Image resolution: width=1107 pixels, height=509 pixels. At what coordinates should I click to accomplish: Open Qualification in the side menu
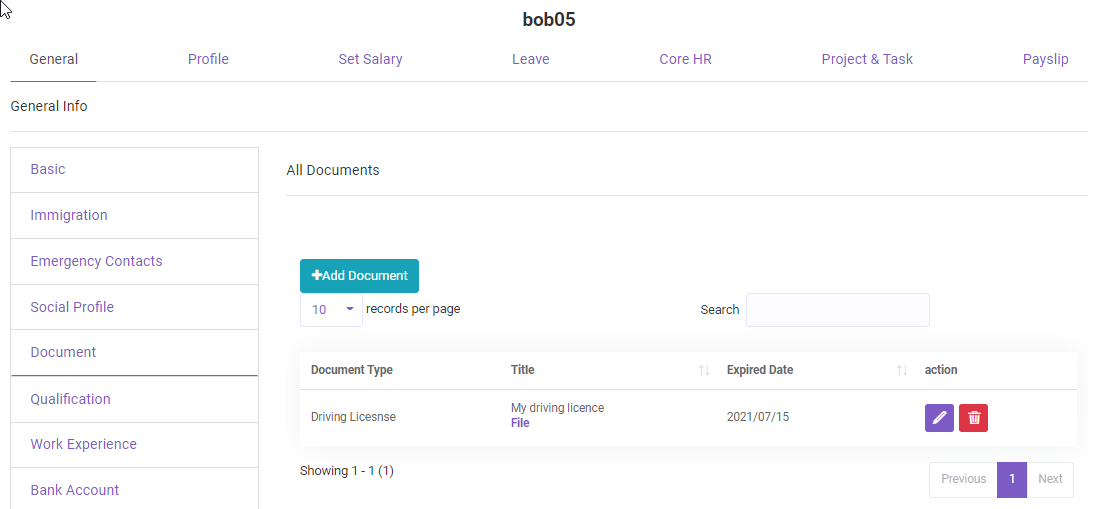[x=70, y=399]
